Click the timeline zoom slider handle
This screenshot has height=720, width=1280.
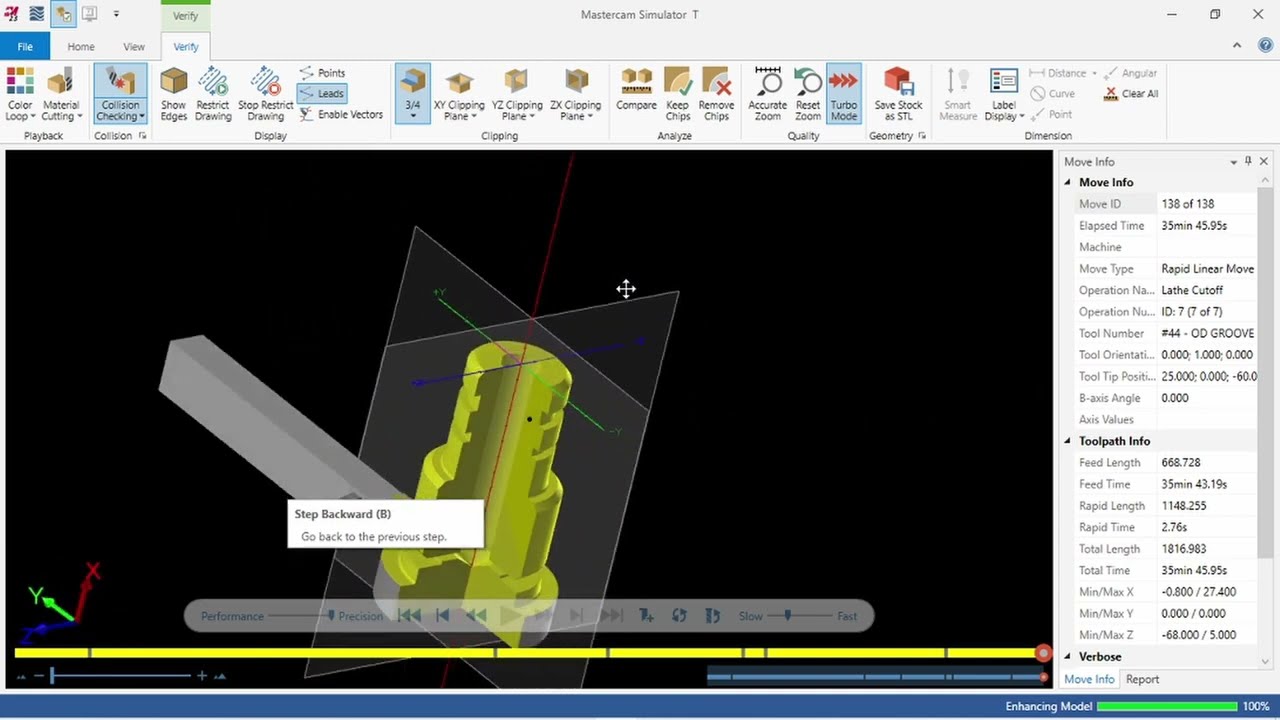(52, 676)
